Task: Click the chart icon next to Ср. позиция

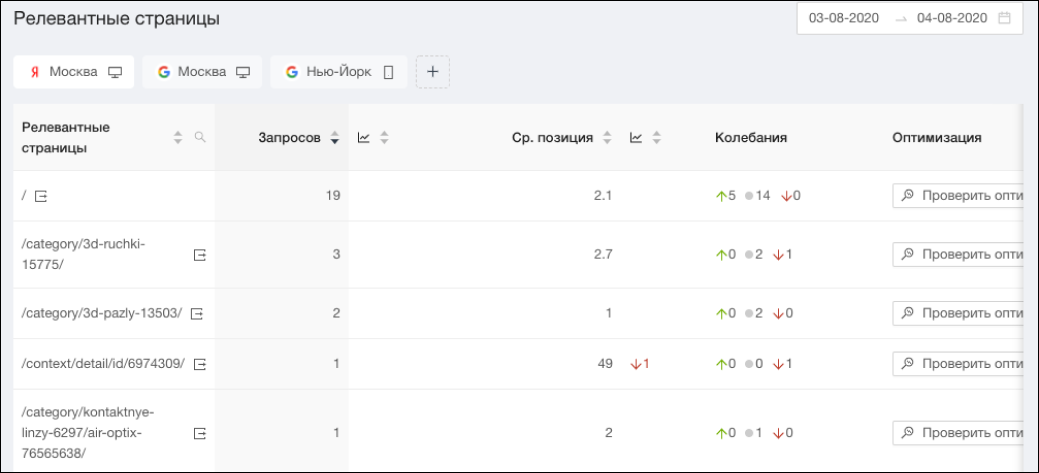Action: [635, 138]
